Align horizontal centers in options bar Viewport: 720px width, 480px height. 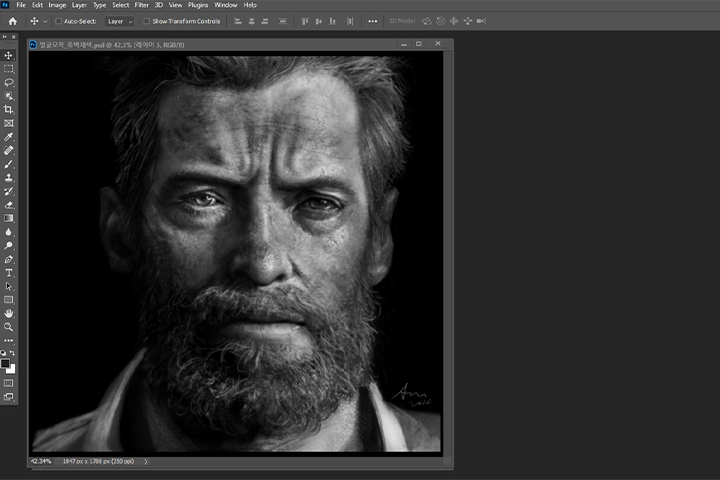click(251, 21)
